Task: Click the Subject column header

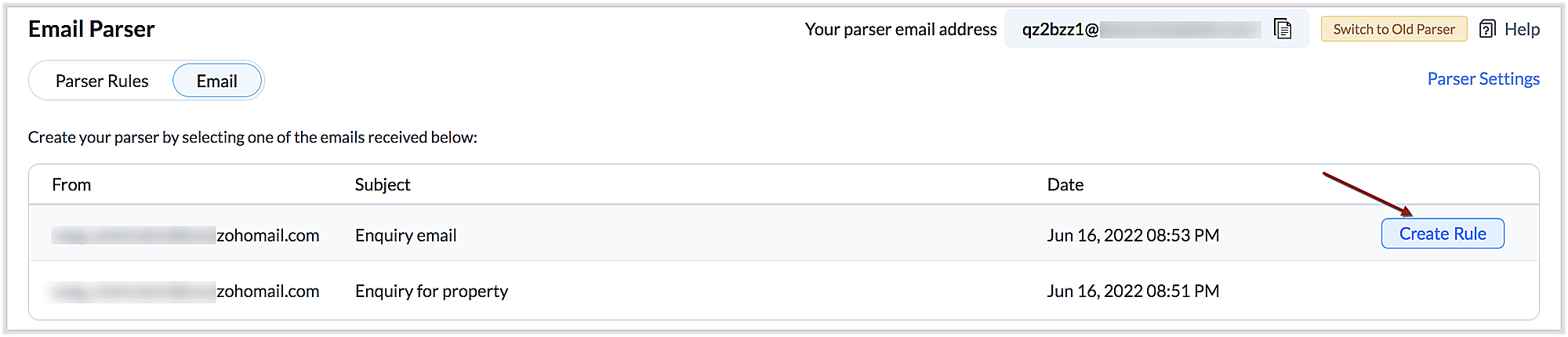Action: click(383, 184)
